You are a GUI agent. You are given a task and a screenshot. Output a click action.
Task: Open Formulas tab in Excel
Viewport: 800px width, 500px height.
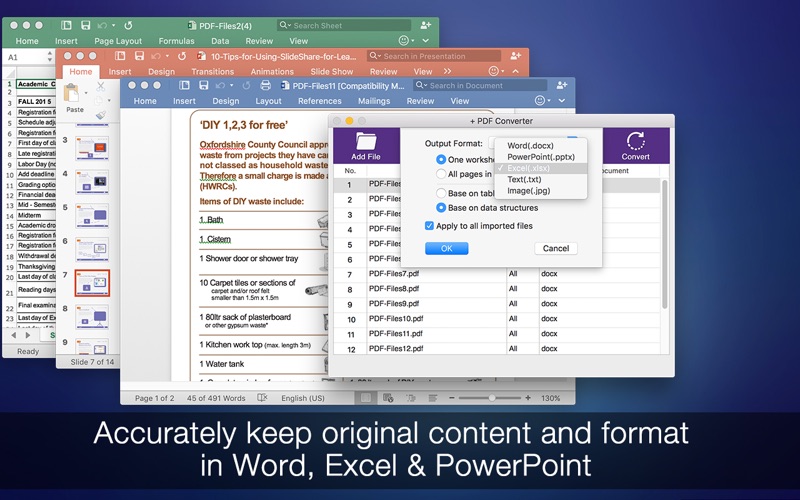176,41
